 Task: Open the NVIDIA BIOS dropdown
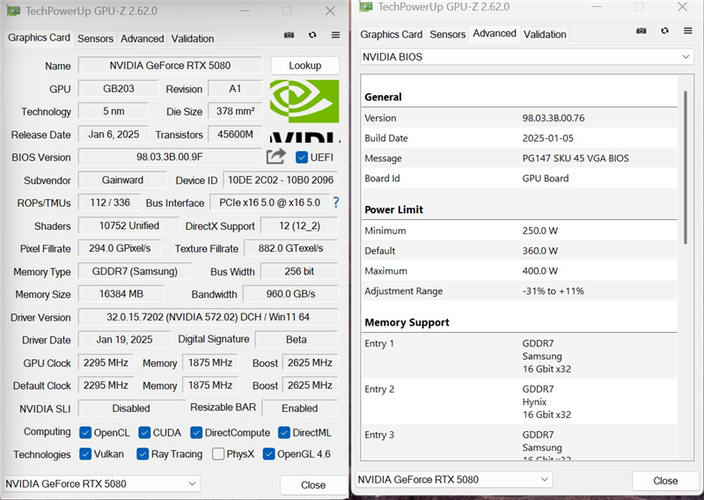point(526,57)
